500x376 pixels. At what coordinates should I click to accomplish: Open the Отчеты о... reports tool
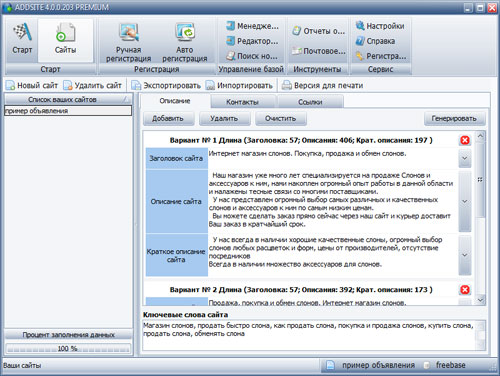pyautogui.click(x=319, y=31)
